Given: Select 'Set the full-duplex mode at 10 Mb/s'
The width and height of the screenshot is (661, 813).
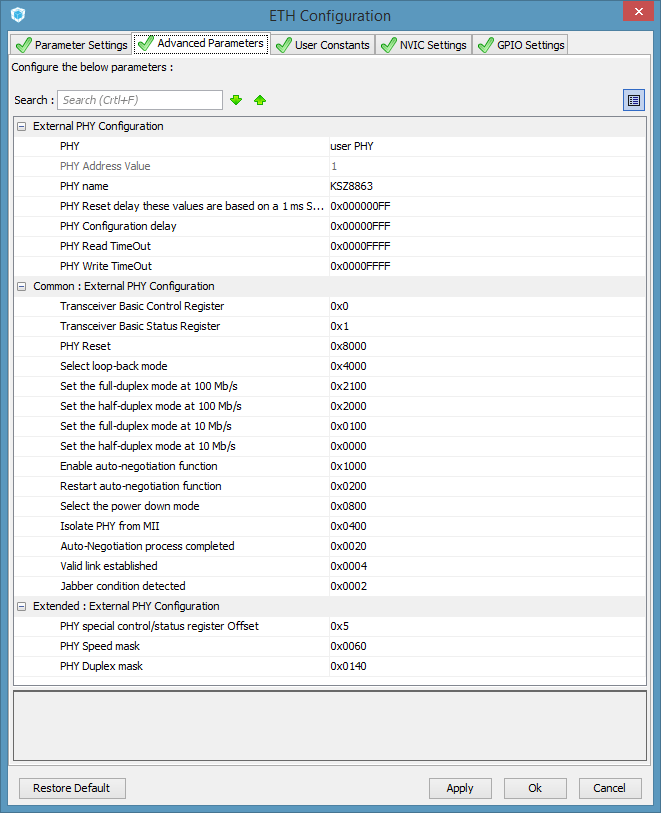Looking at the screenshot, I should tap(330, 426).
